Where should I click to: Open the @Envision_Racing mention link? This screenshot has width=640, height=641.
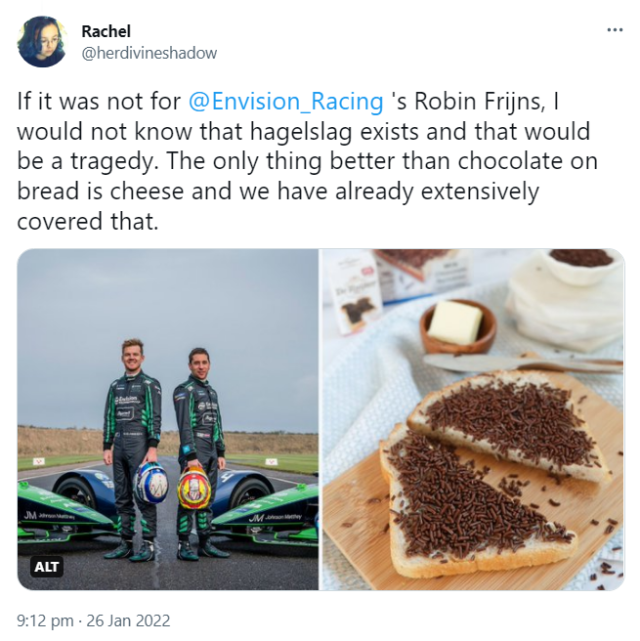[x=286, y=101]
